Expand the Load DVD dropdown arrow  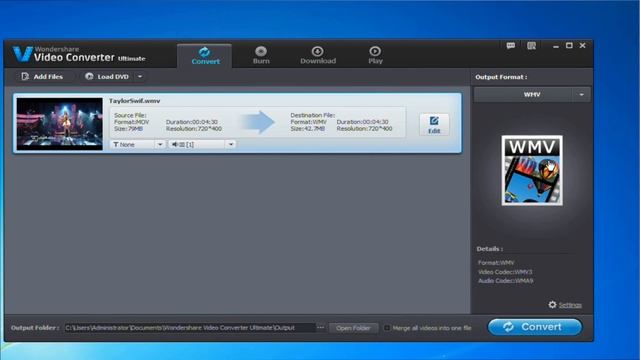[140, 77]
